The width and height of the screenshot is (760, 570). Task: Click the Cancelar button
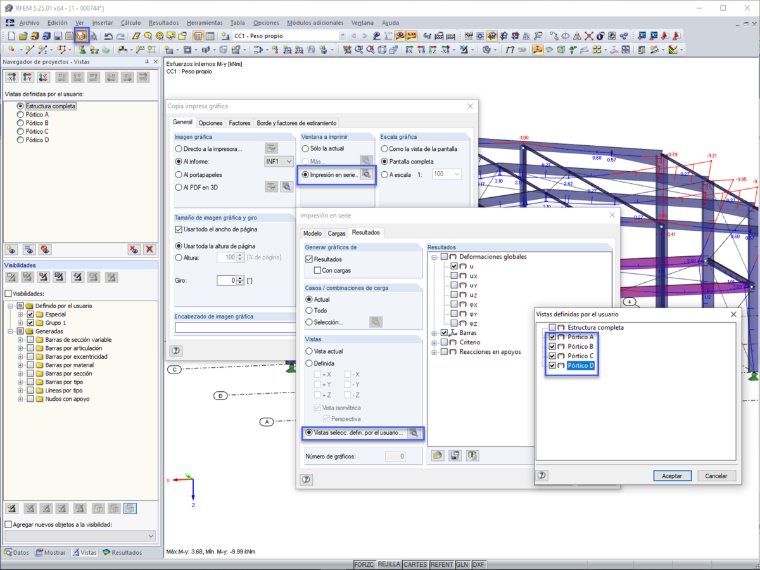tap(716, 476)
